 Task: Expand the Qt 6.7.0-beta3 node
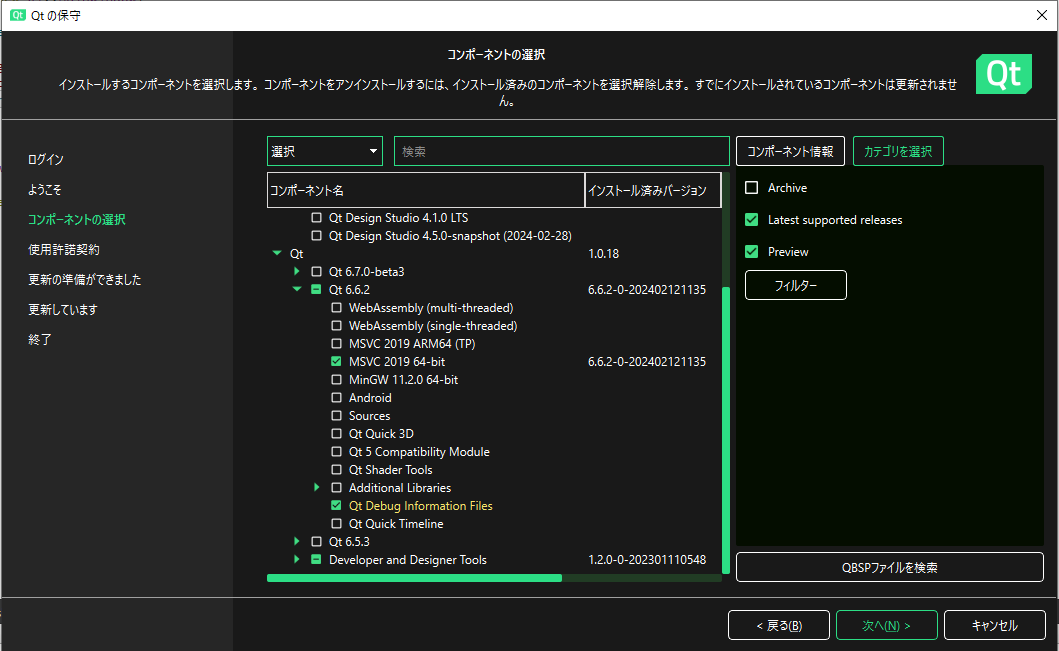click(x=296, y=271)
